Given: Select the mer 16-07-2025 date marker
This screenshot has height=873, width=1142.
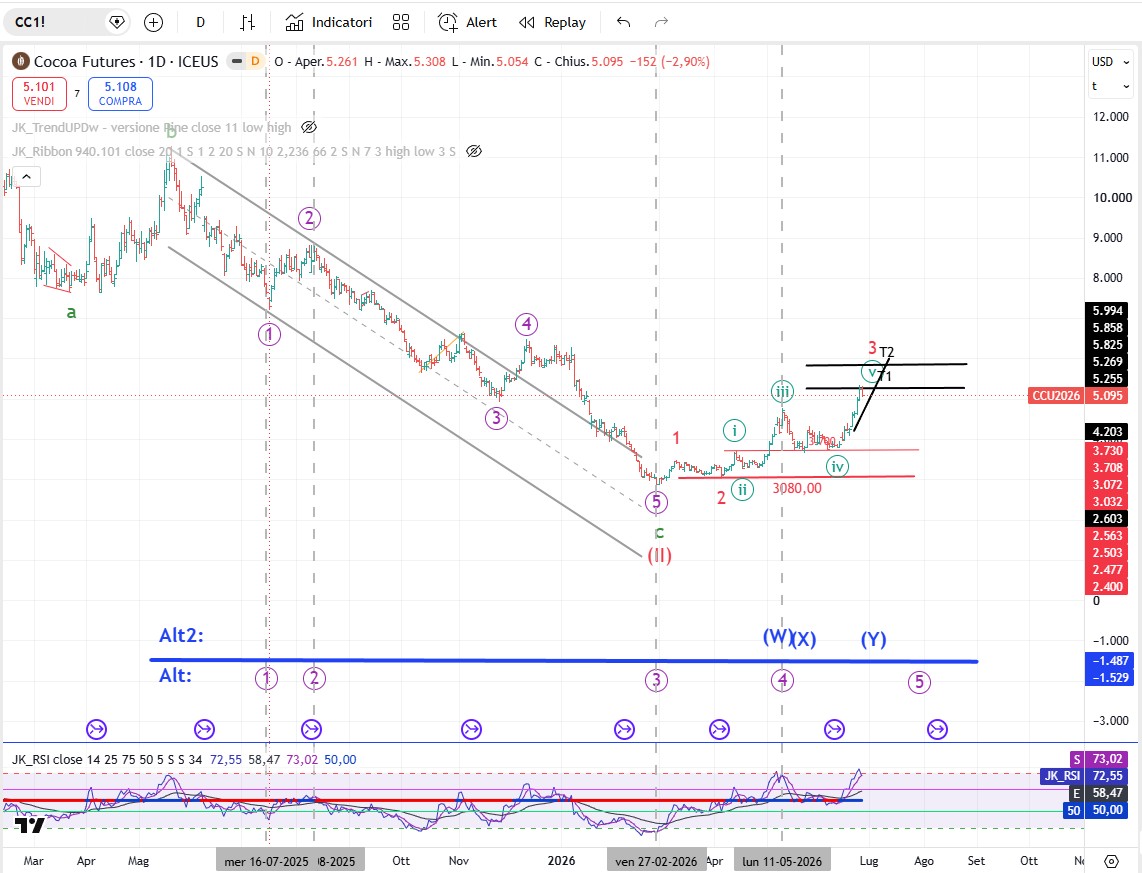Looking at the screenshot, I should (x=267, y=861).
